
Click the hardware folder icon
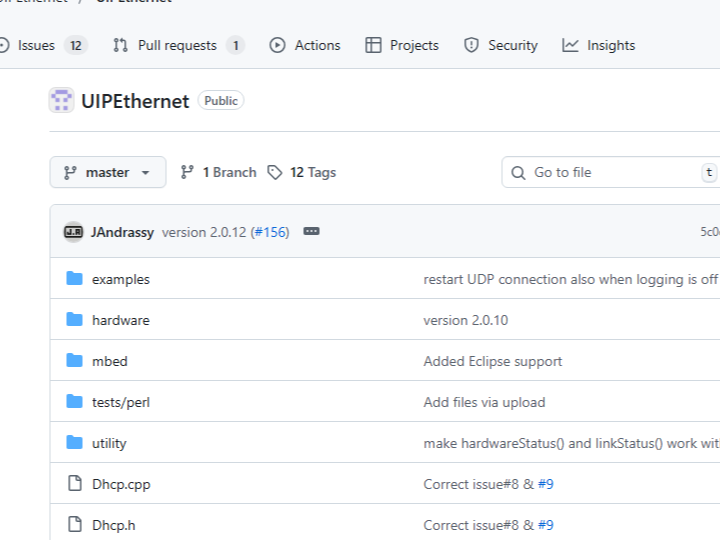pyautogui.click(x=74, y=320)
